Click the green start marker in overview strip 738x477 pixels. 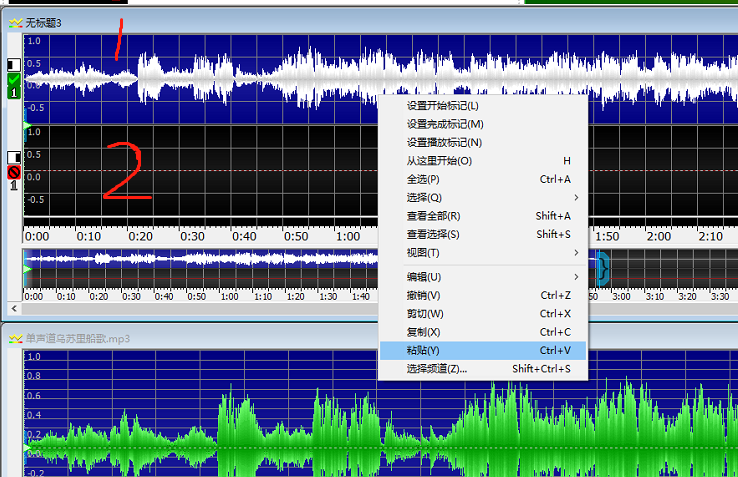point(28,269)
